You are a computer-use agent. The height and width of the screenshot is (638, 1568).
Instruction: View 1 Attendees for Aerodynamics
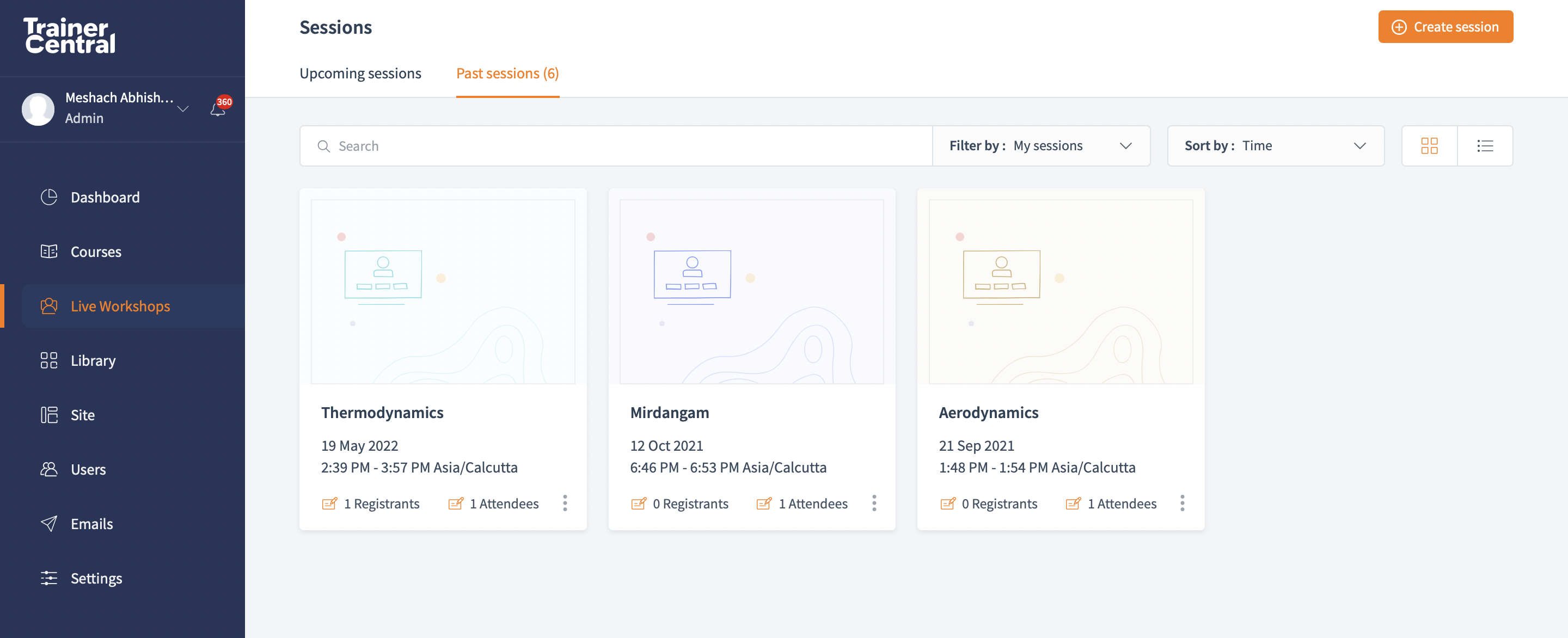(1122, 504)
